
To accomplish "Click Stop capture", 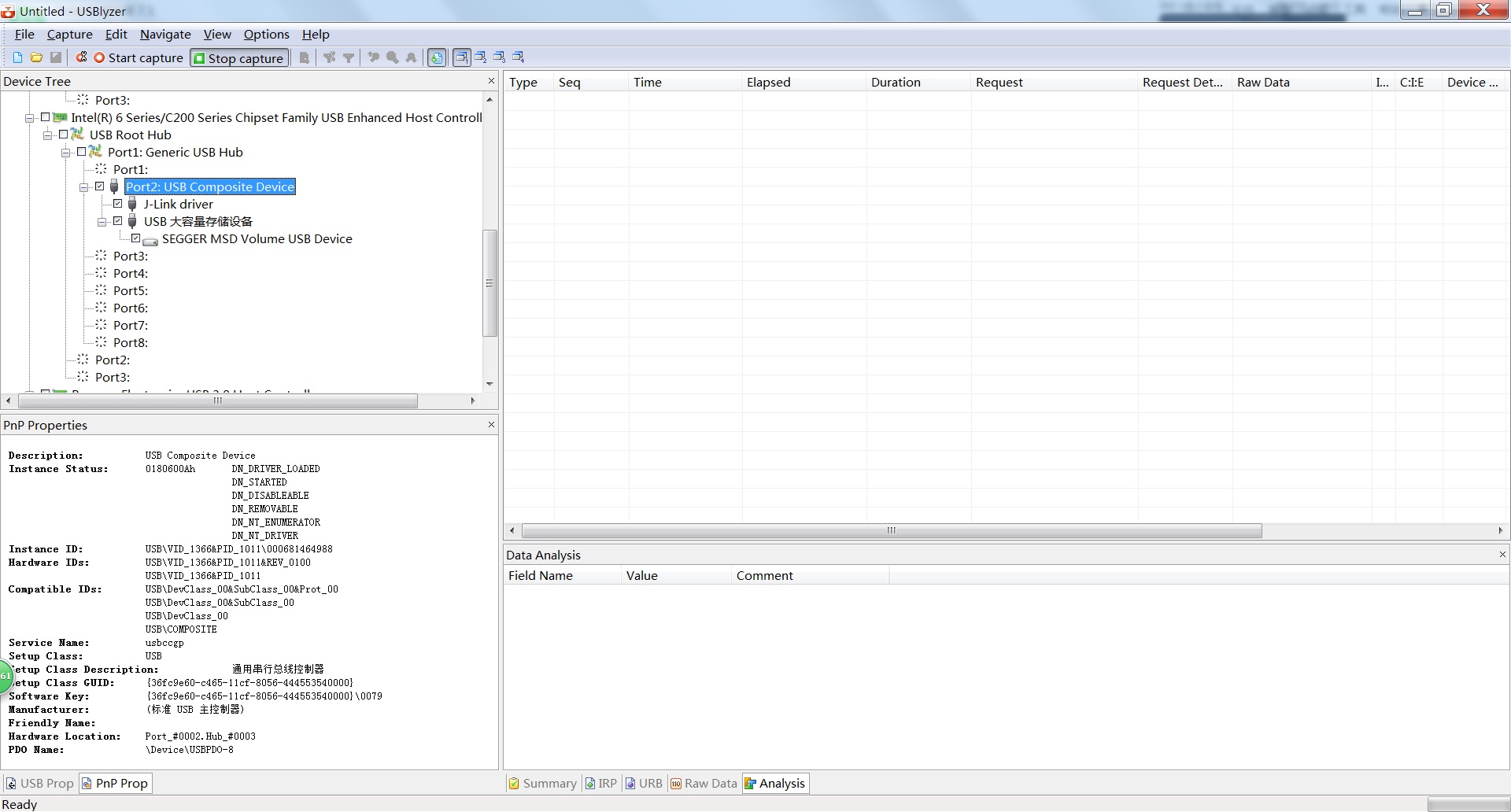I will point(238,58).
